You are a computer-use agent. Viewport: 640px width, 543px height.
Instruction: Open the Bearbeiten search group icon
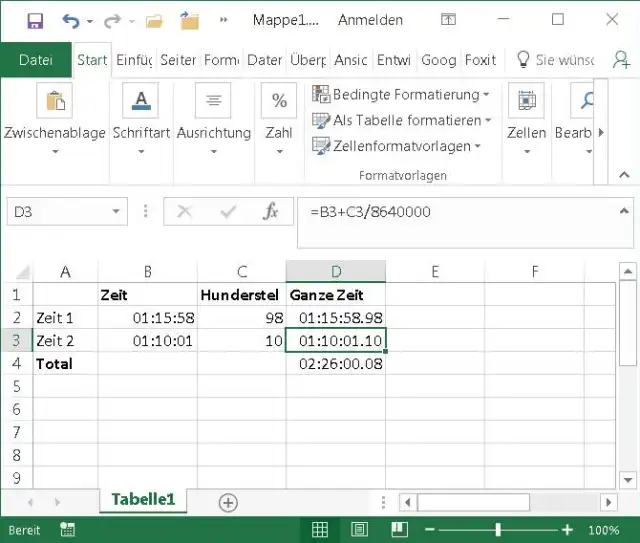(x=583, y=100)
